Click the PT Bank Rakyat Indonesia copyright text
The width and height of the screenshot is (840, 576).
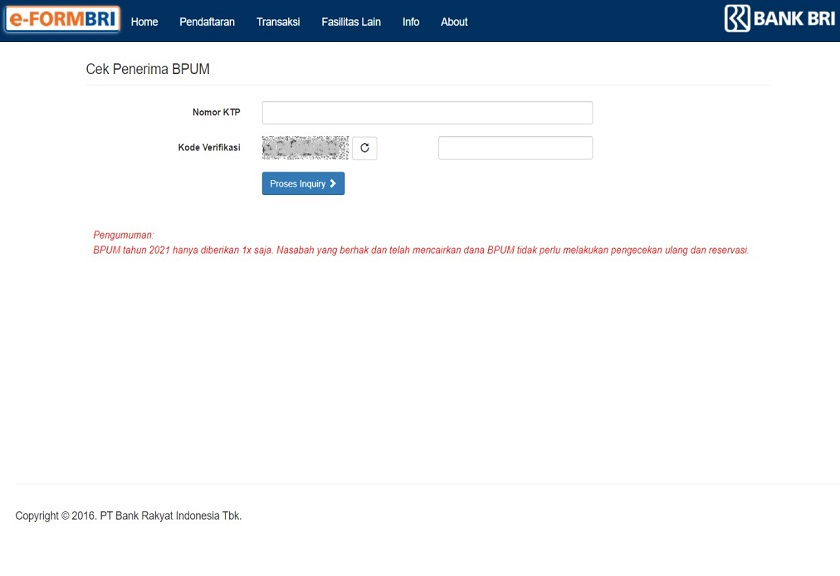128,516
